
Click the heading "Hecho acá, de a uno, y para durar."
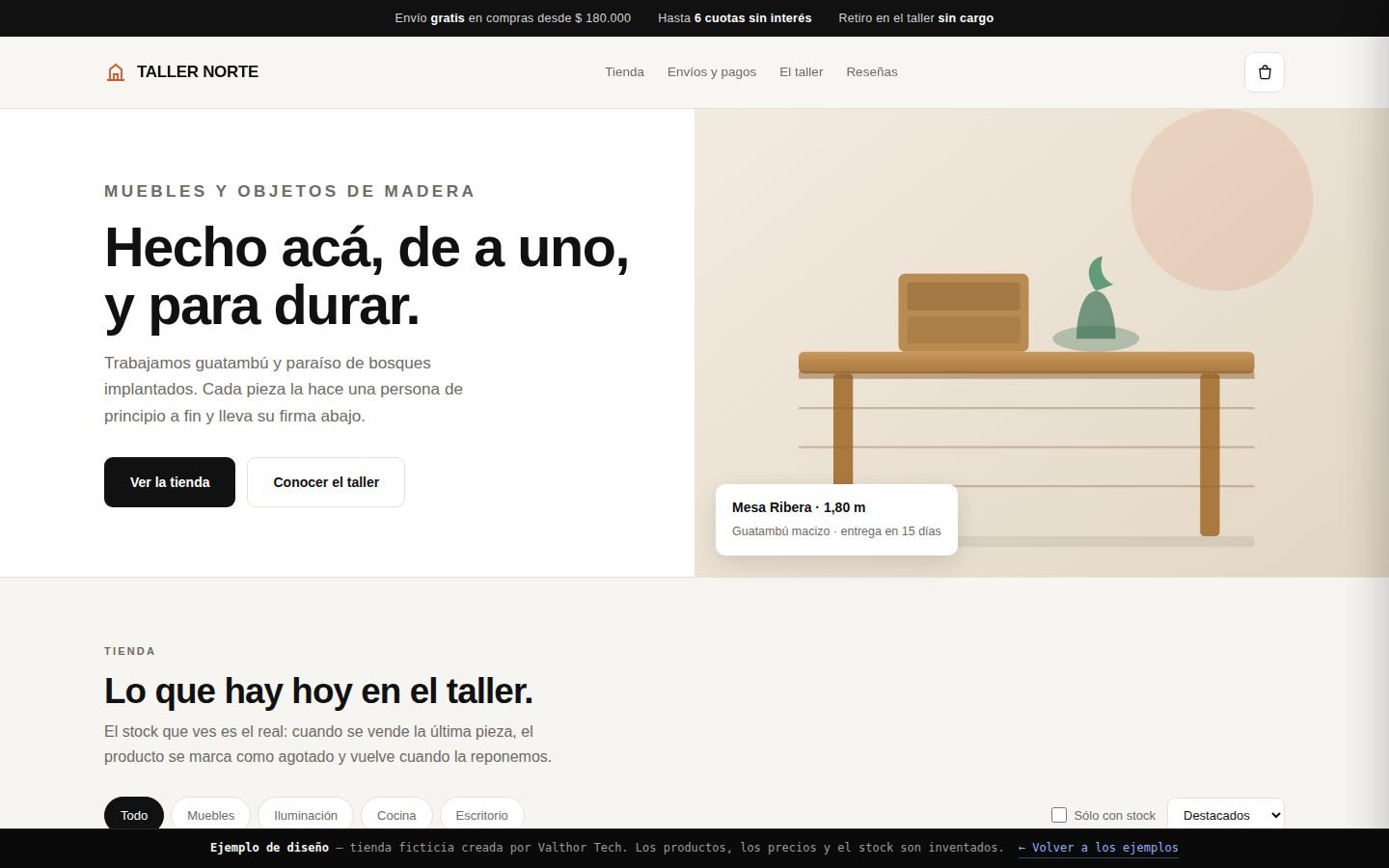(x=367, y=277)
